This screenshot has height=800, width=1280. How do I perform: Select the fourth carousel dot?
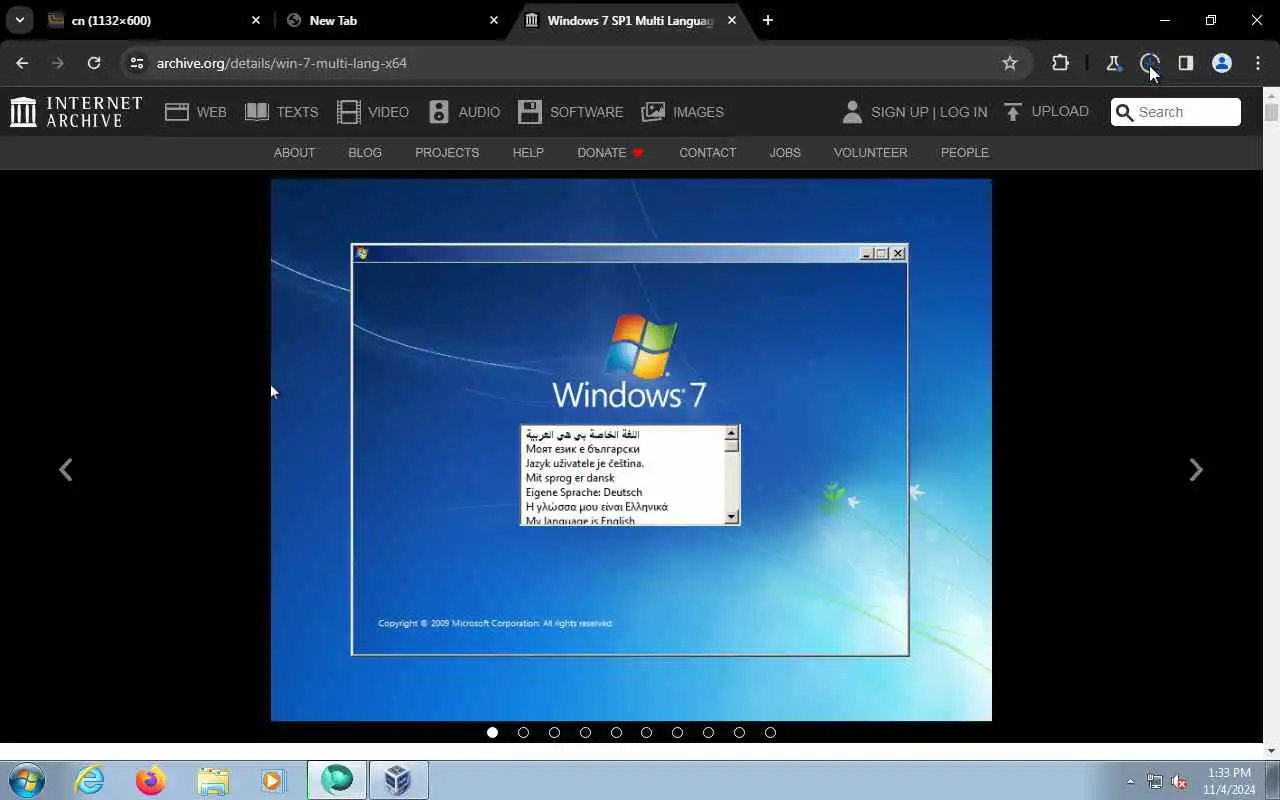pyautogui.click(x=585, y=732)
